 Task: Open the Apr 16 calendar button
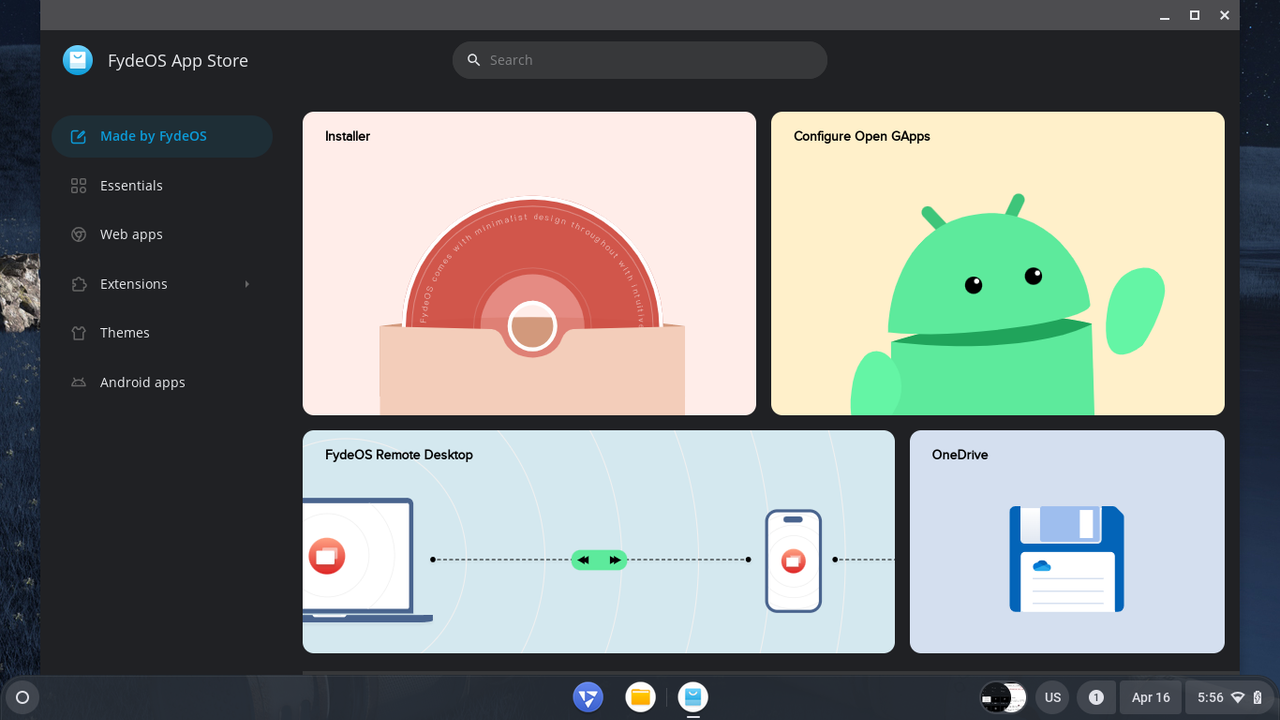pyautogui.click(x=1151, y=697)
